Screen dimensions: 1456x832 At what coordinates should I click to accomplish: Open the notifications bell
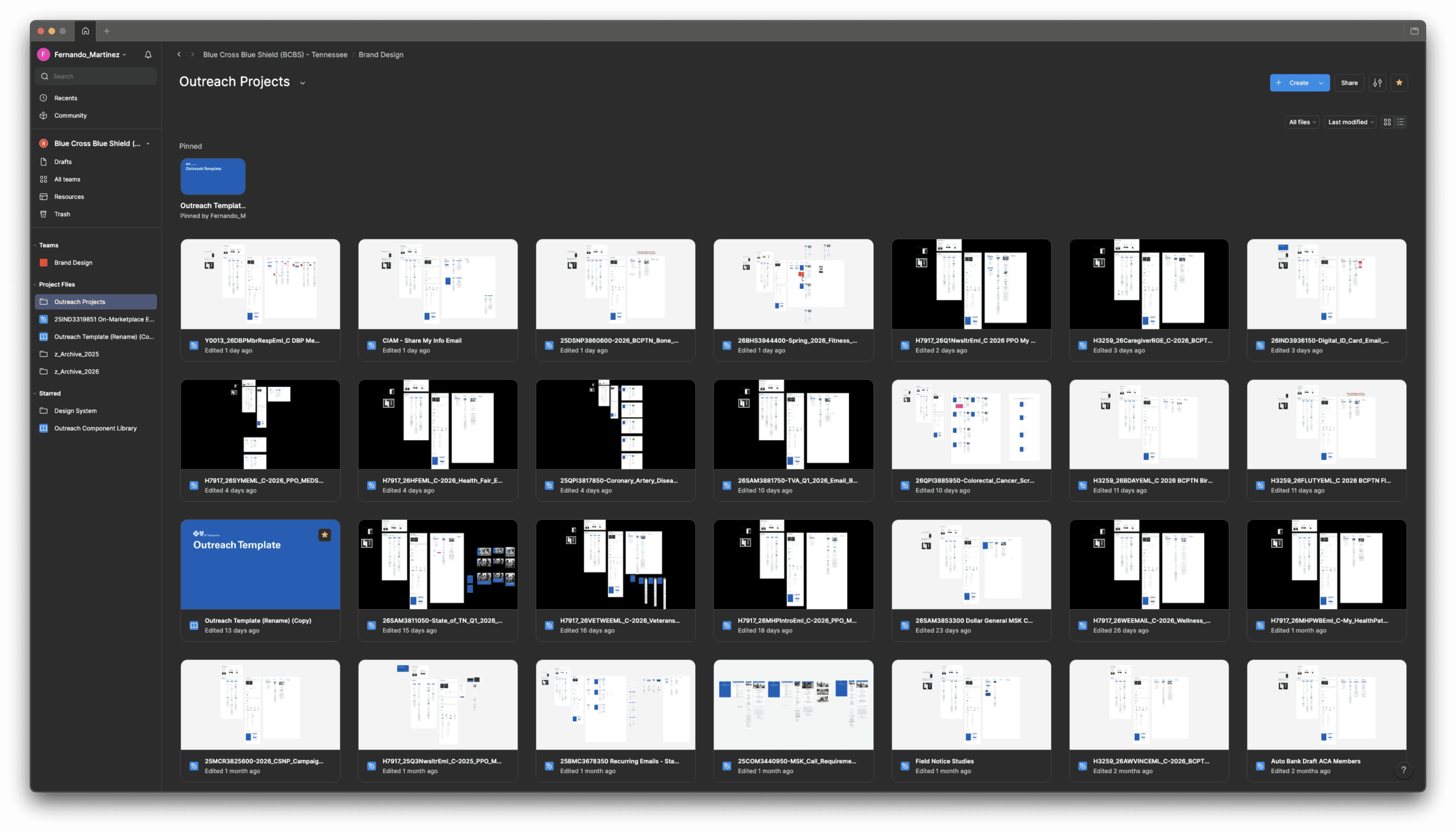(x=148, y=55)
